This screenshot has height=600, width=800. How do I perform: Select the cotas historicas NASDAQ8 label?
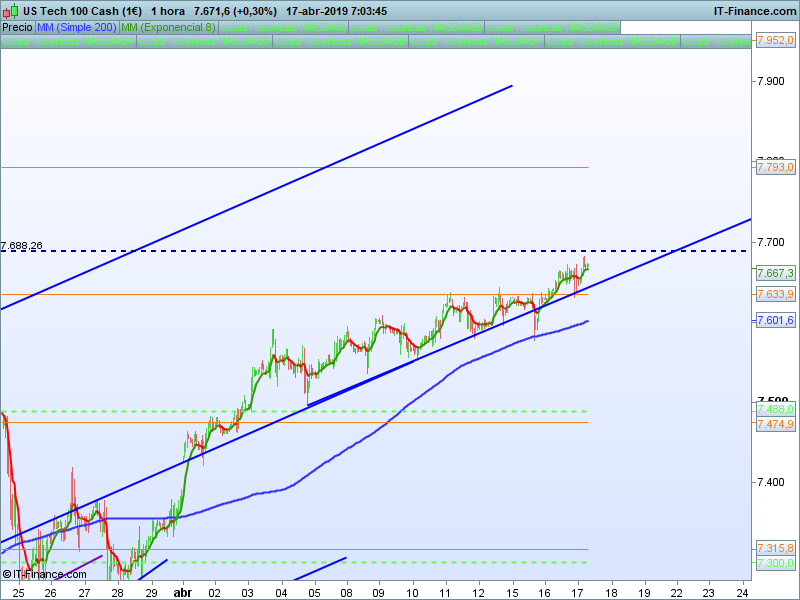click(x=612, y=41)
